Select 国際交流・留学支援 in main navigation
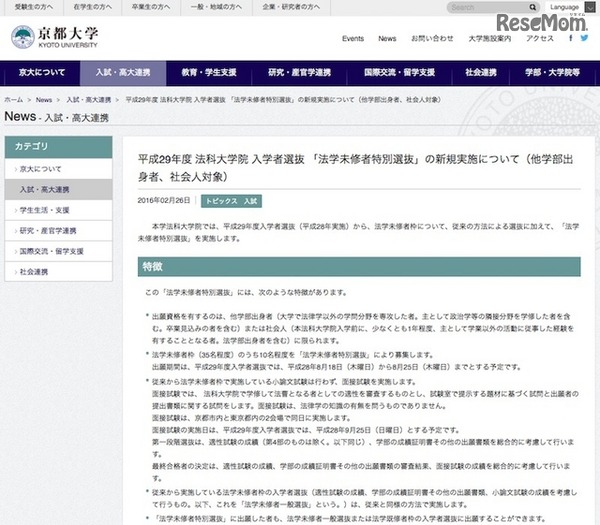This screenshot has height=525, width=600. [x=399, y=72]
